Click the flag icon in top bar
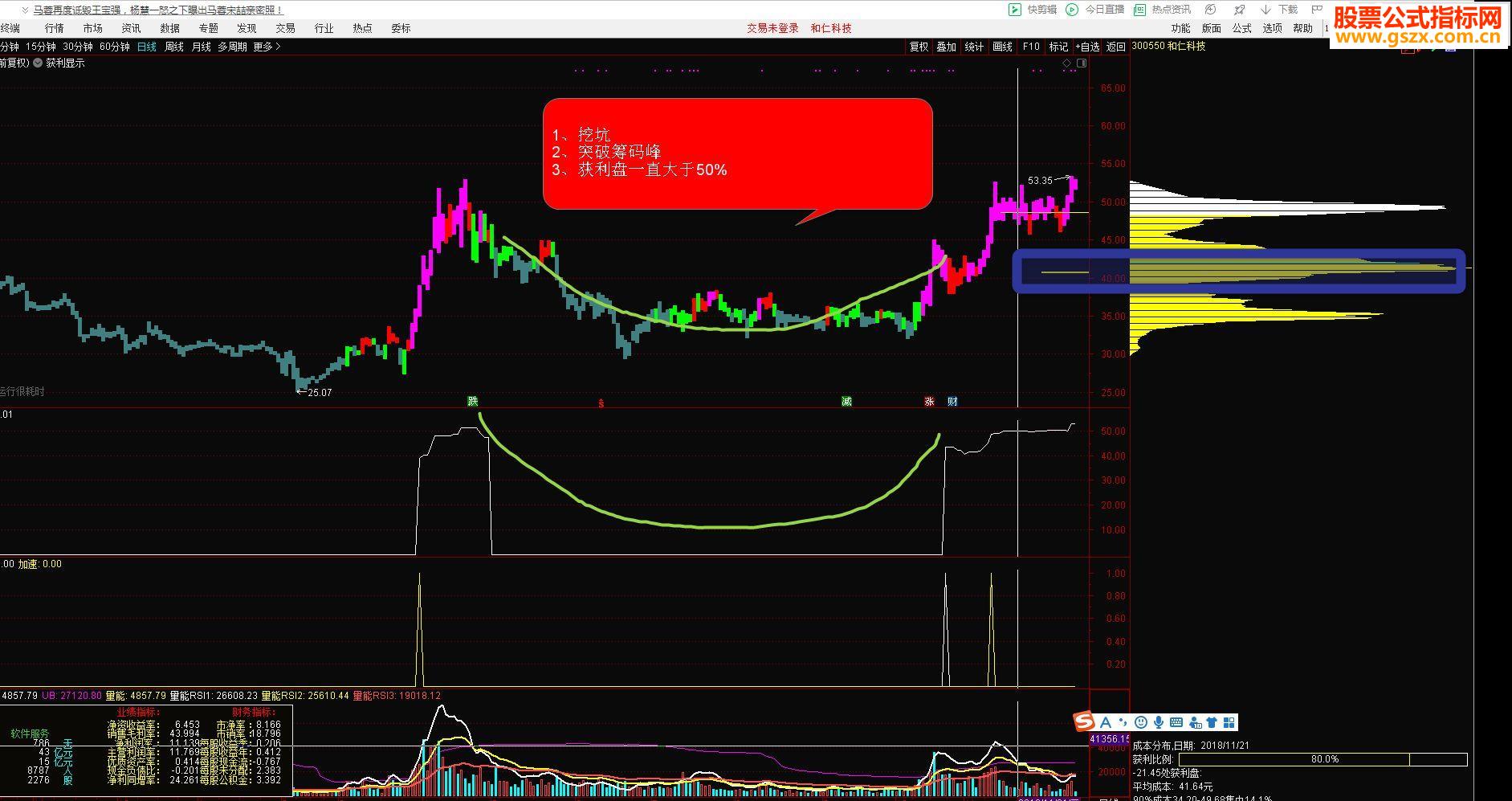1512x801 pixels. (1316, 10)
